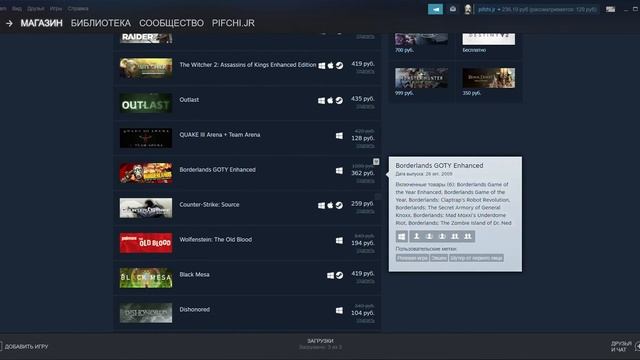Screen dimensions: 640x360
Task: Switch to Big Picture mode icon
Action: (610, 9)
